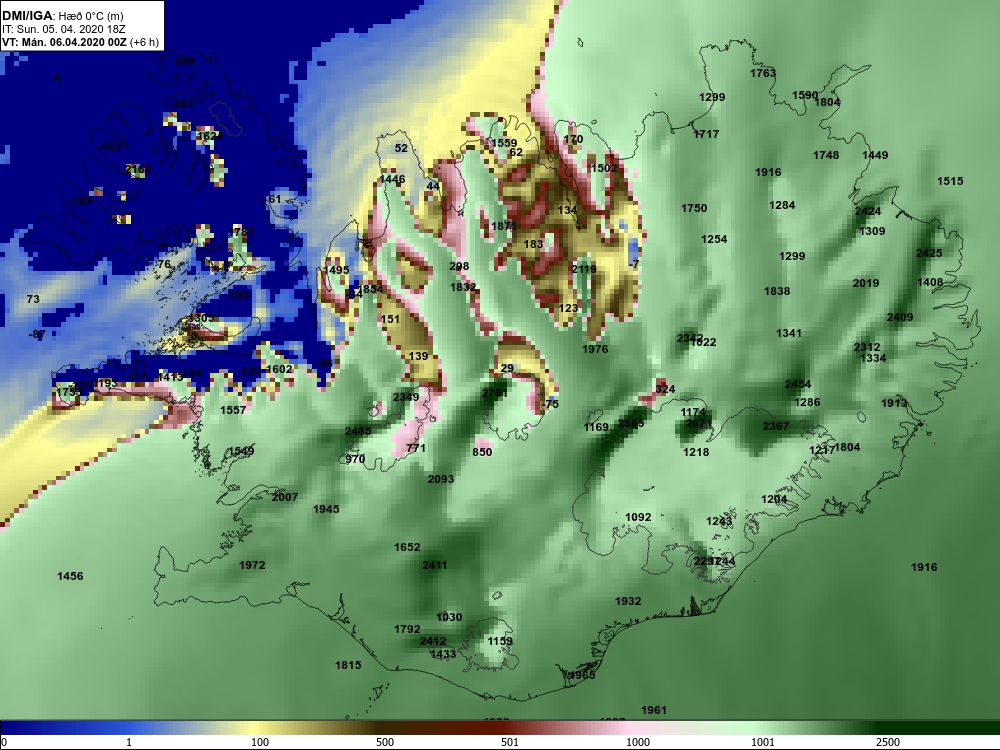Click the map value 2019
The height and width of the screenshot is (750, 1000).
click(x=866, y=283)
